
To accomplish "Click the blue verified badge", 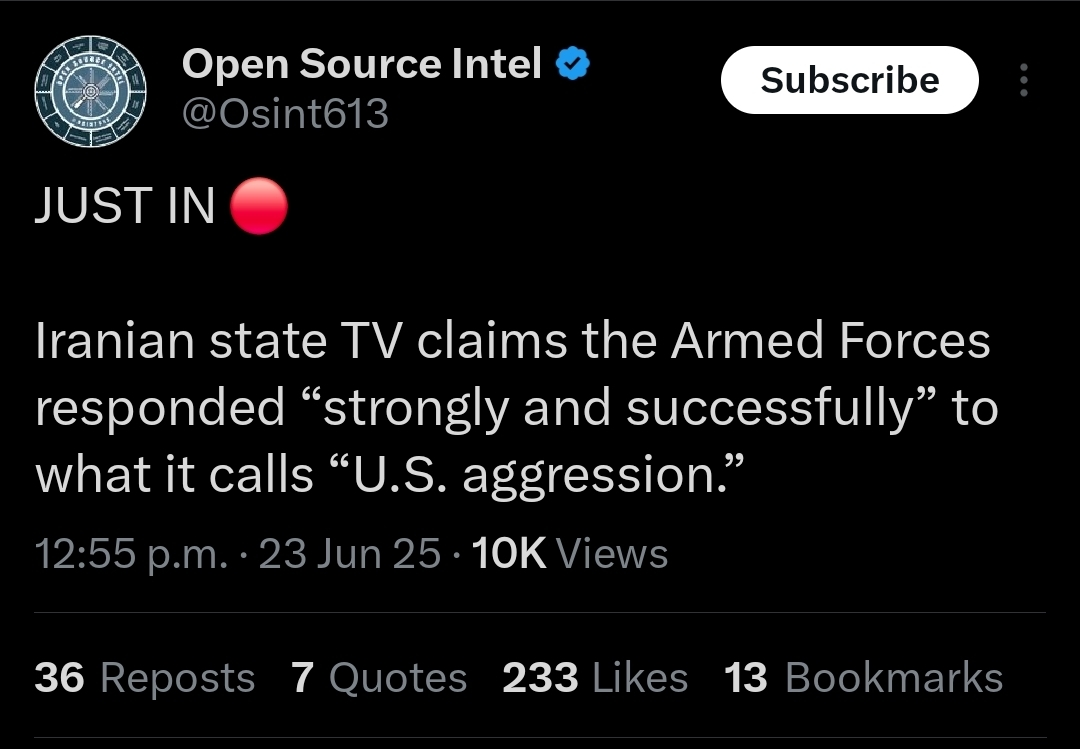I will click(x=572, y=64).
